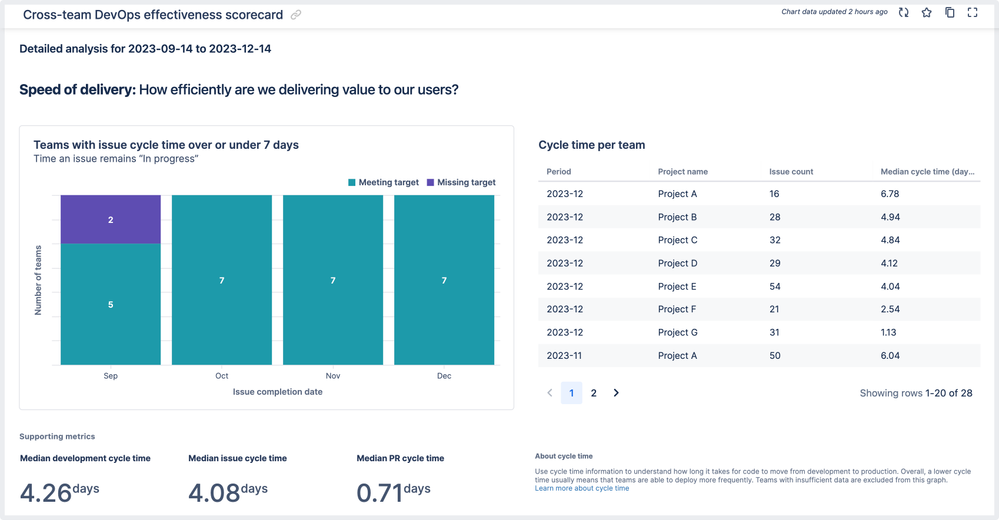This screenshot has width=999, height=520.
Task: Click the 1.13 median cycle time value
Action: point(888,332)
